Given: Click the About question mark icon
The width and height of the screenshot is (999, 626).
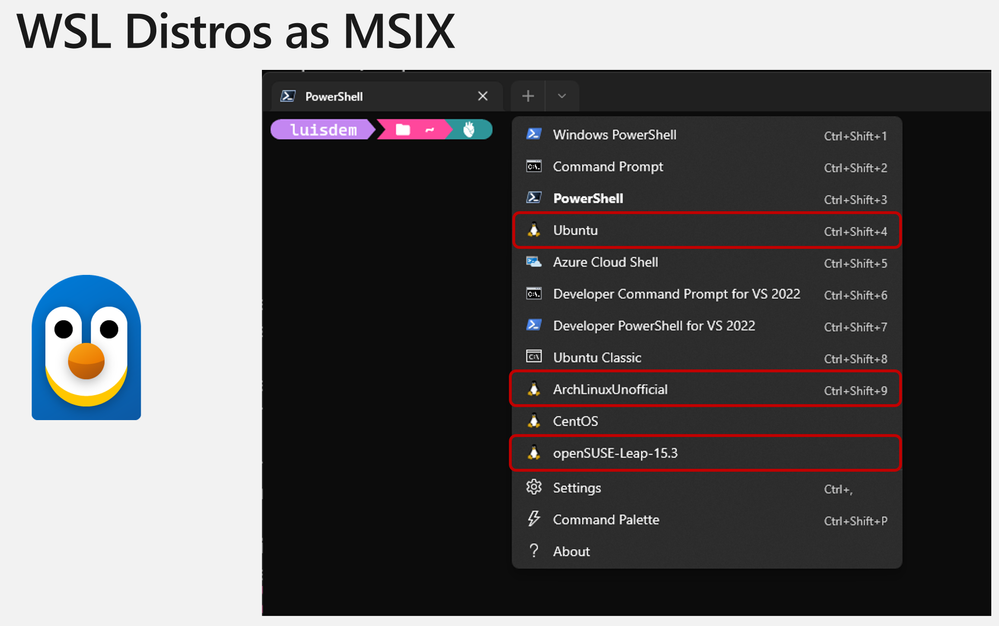Looking at the screenshot, I should 534,551.
